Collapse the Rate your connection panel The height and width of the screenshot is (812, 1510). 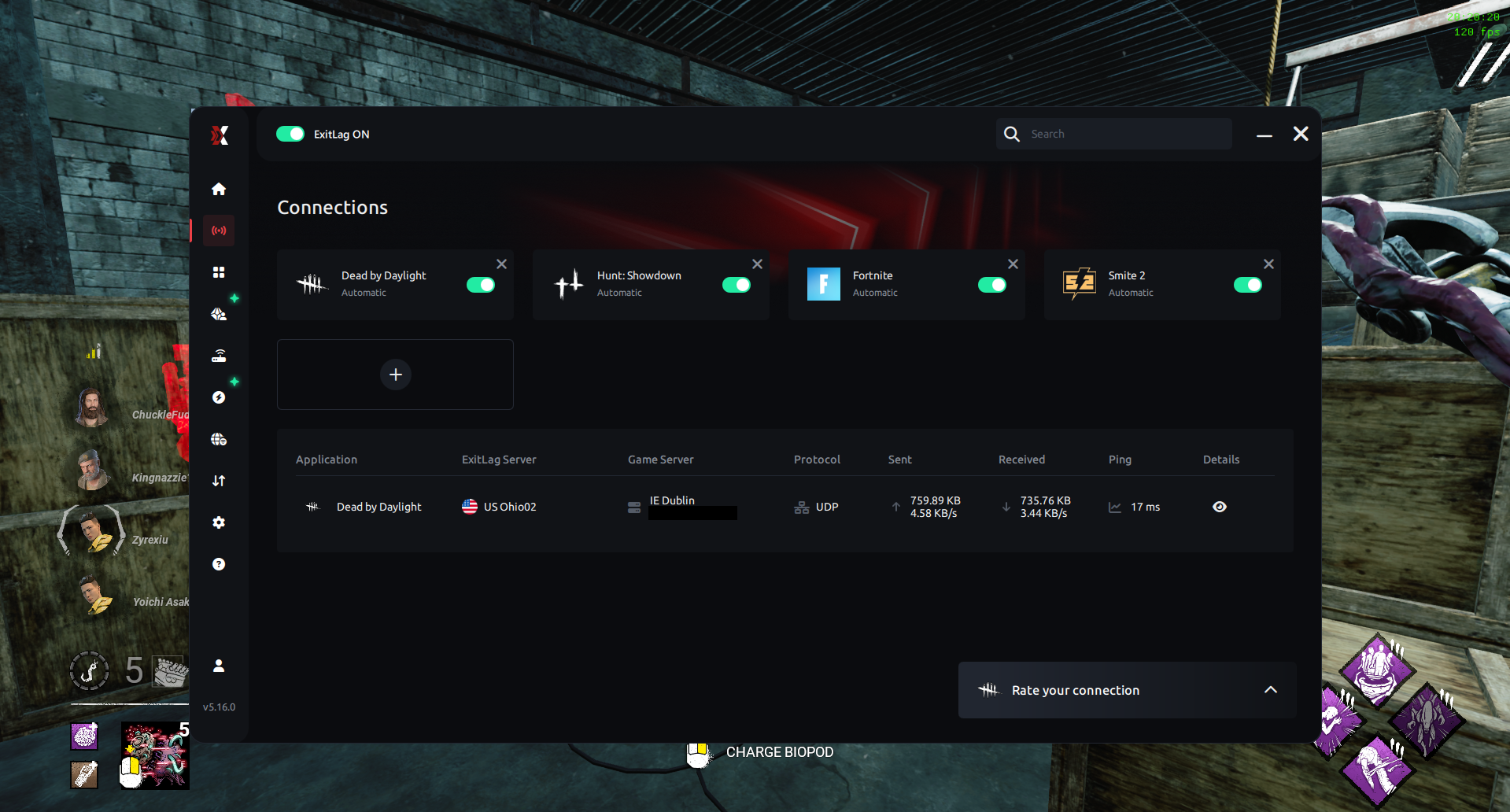(1270, 689)
